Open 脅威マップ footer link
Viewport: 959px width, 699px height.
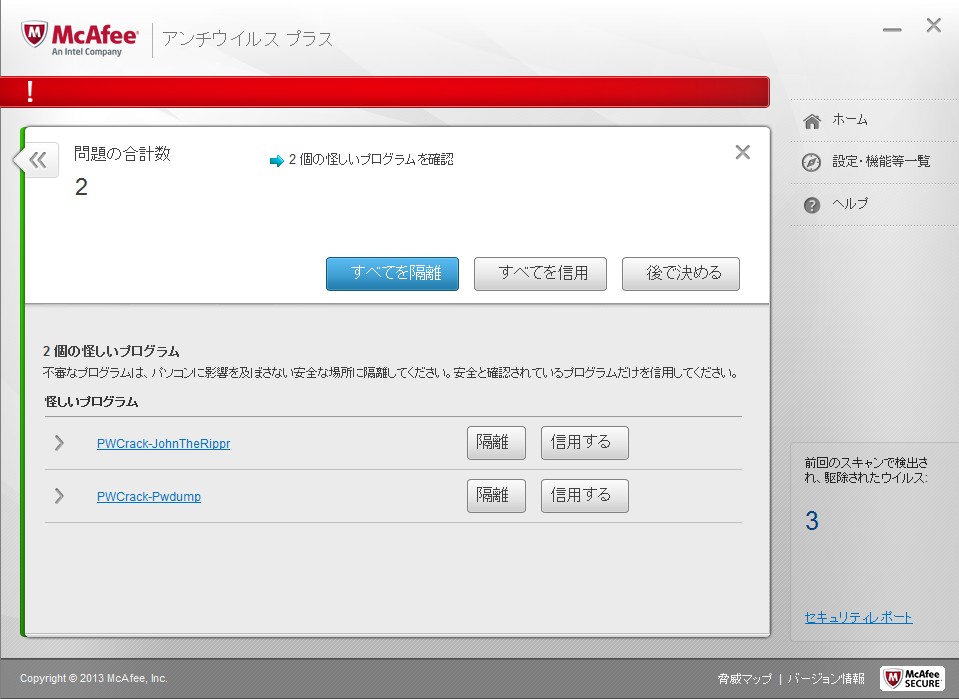(744, 678)
